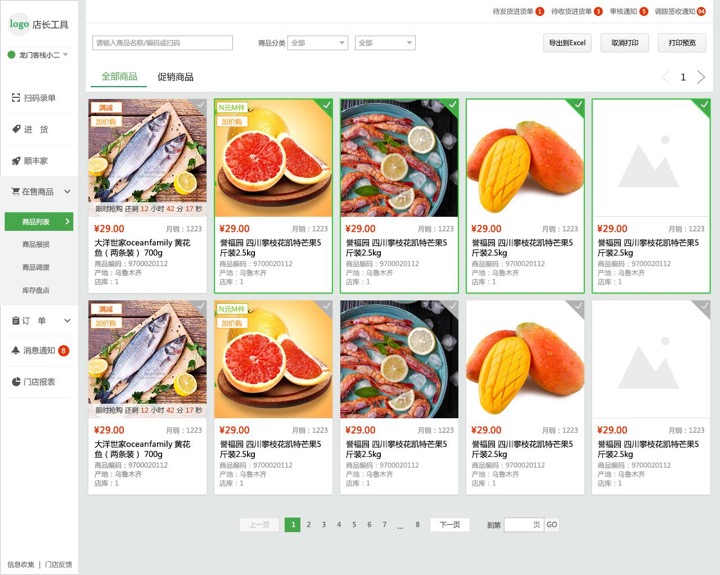Select the unchecked bottom-row mango card corner
The image size is (720, 575).
pos(578,306)
